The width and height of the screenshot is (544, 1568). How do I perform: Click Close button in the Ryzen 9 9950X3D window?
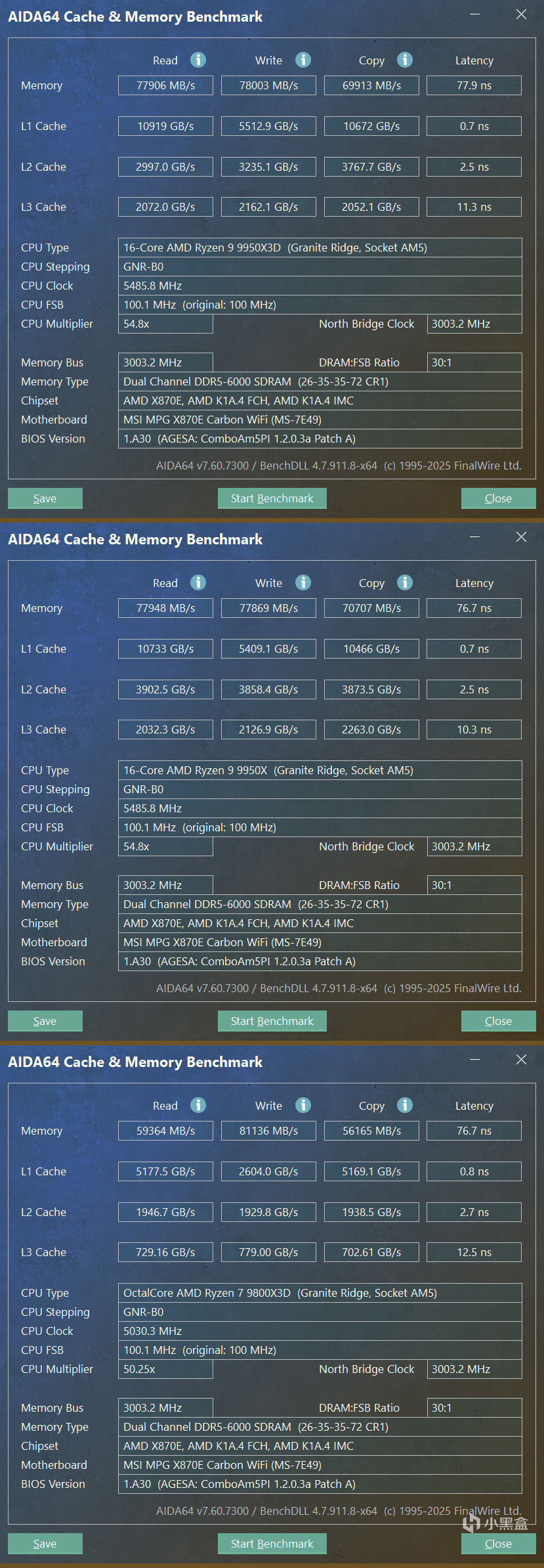click(499, 498)
